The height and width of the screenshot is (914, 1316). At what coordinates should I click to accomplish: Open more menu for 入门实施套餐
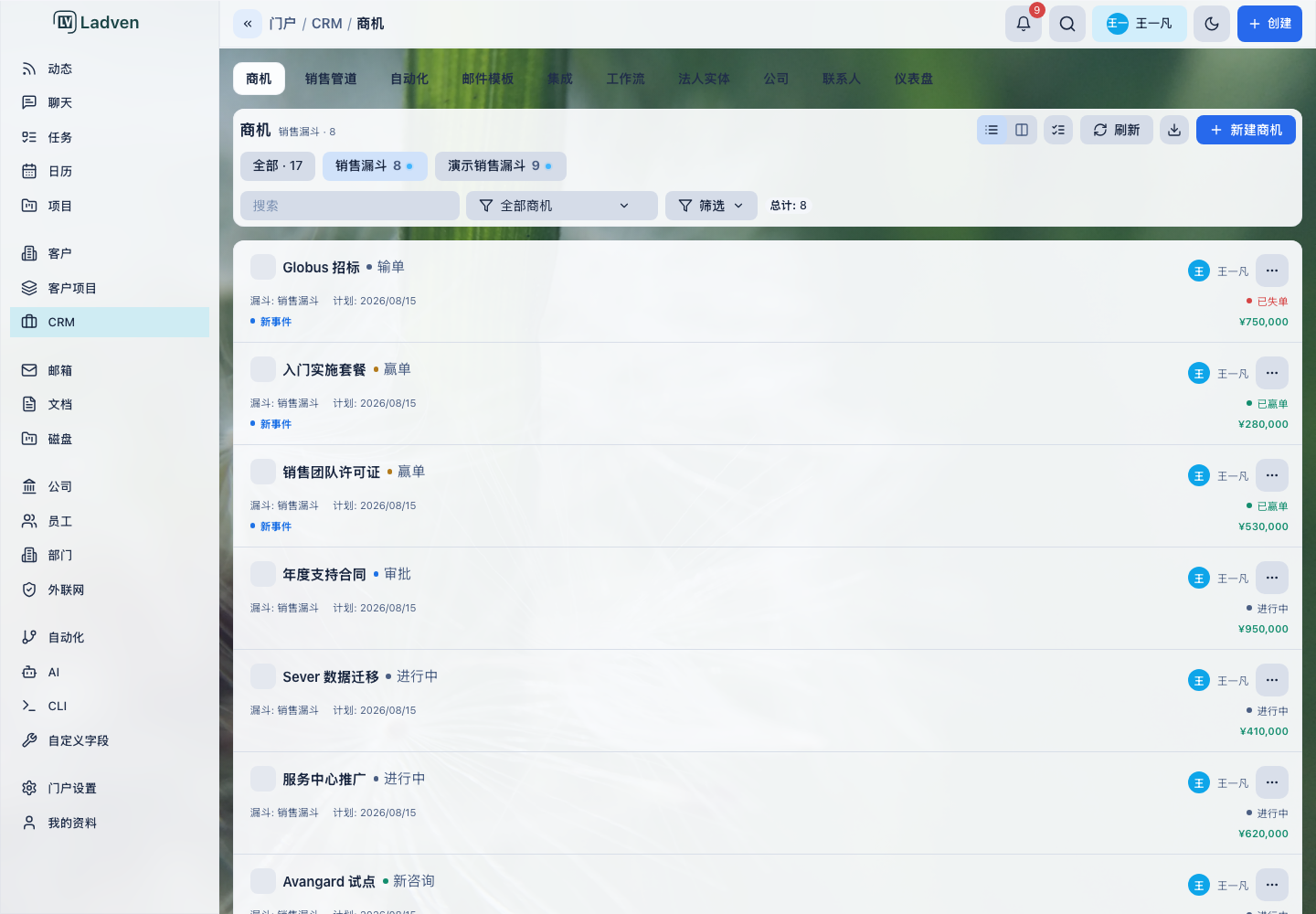click(x=1272, y=373)
